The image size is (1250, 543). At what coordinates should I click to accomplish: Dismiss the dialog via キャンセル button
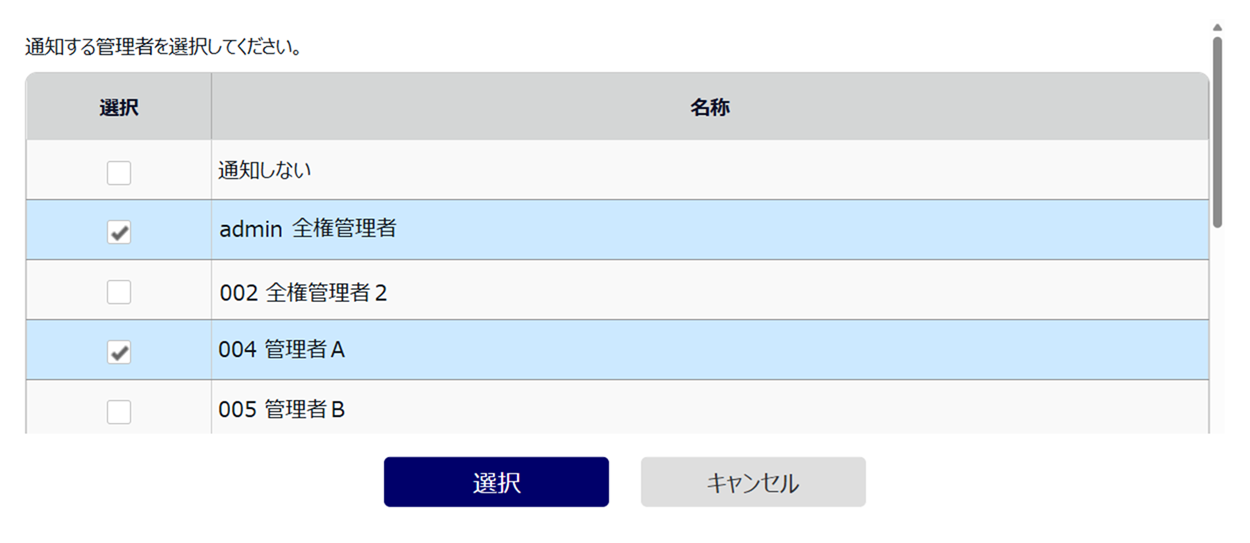coord(753,482)
